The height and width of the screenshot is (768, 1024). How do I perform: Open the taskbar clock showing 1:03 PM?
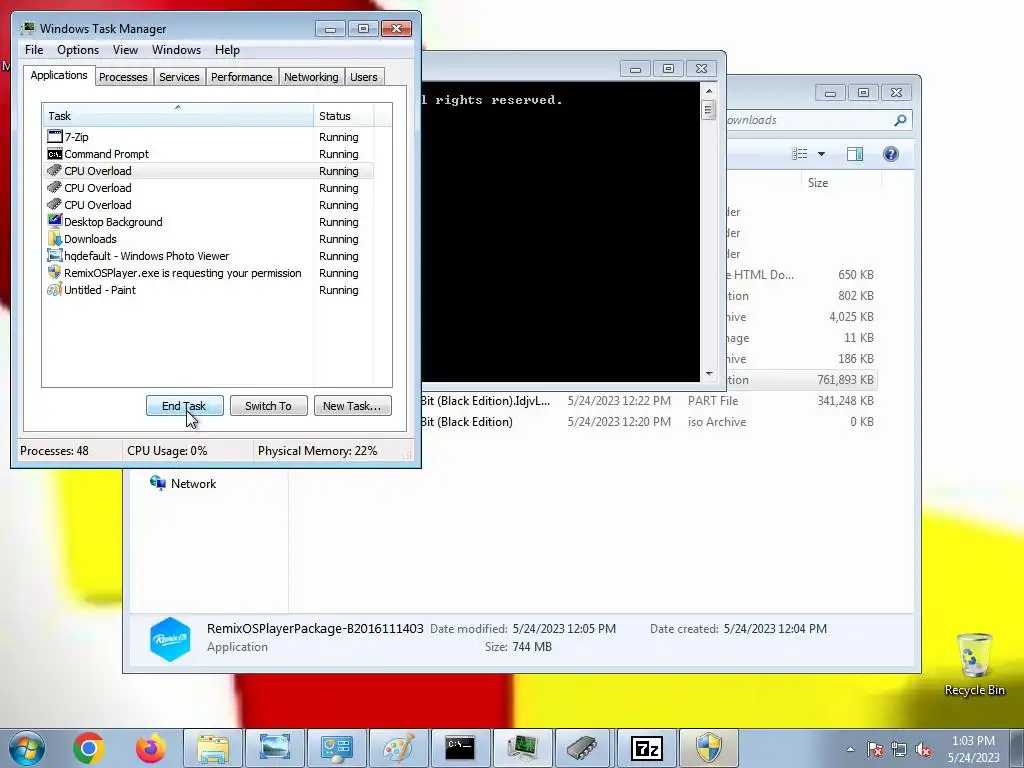(973, 749)
